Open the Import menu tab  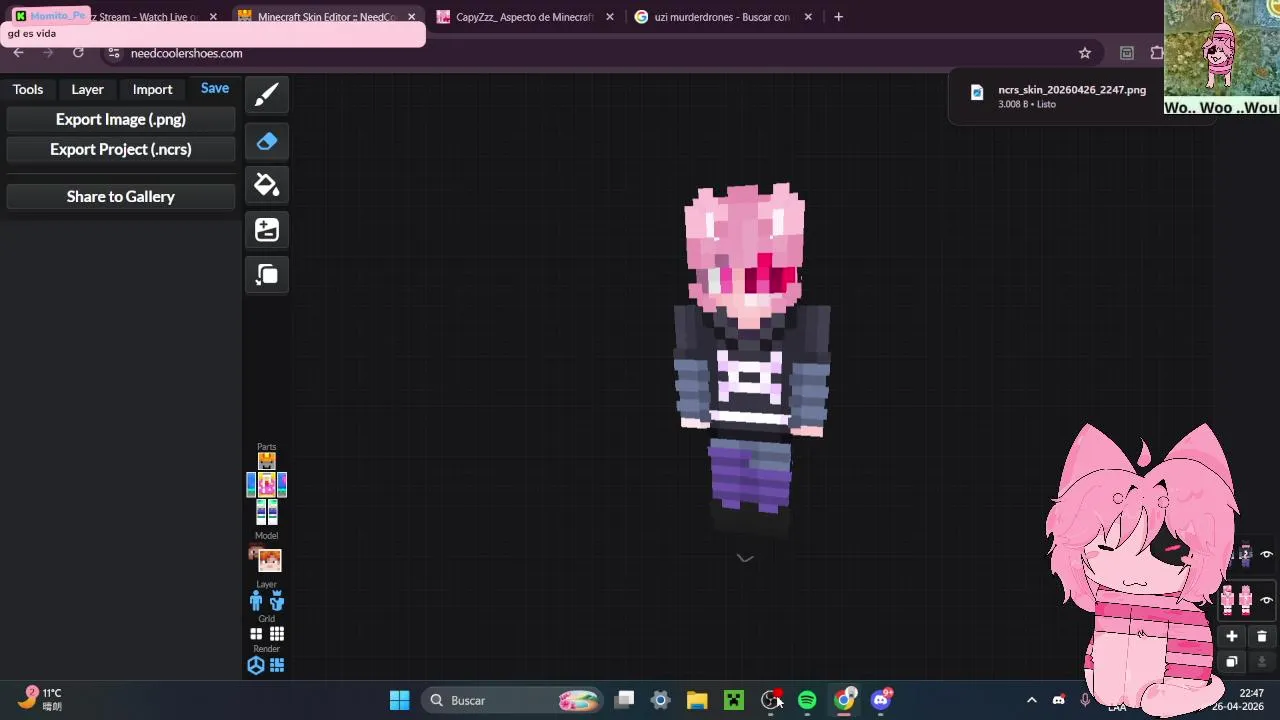point(152,89)
